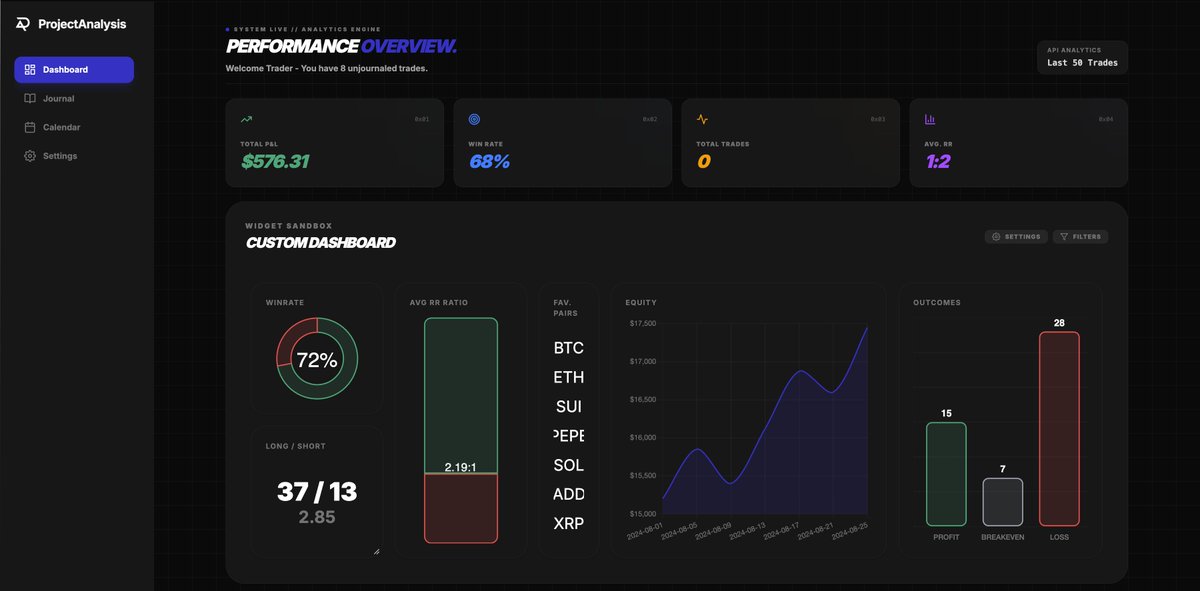This screenshot has height=591, width=1200.
Task: Select BTC in favorite pairs
Action: [568, 348]
